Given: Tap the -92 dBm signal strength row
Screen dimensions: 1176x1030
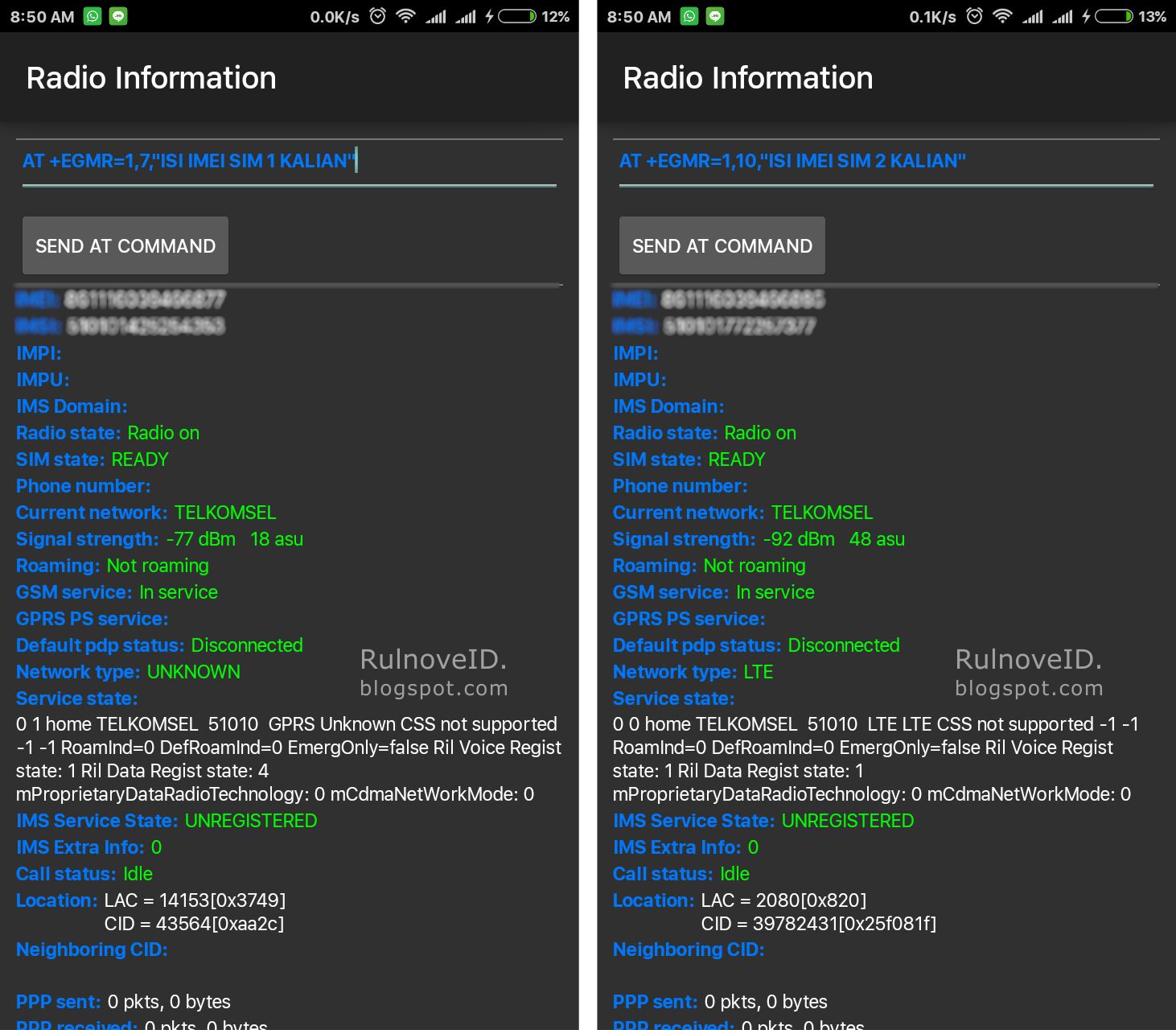Looking at the screenshot, I should (759, 539).
